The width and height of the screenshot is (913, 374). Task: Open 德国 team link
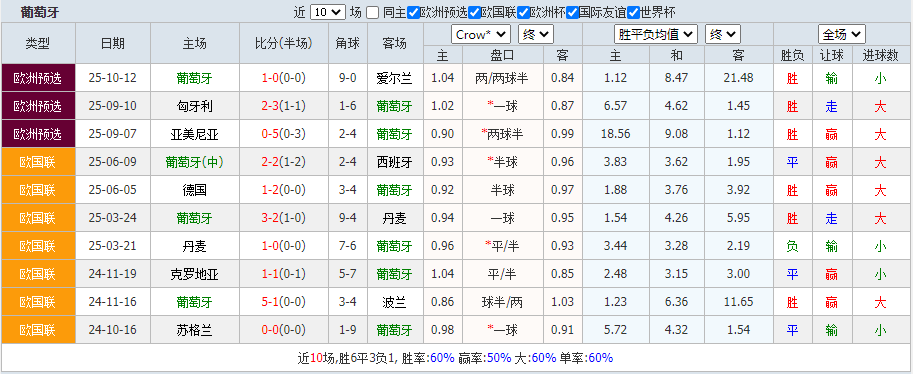point(194,190)
